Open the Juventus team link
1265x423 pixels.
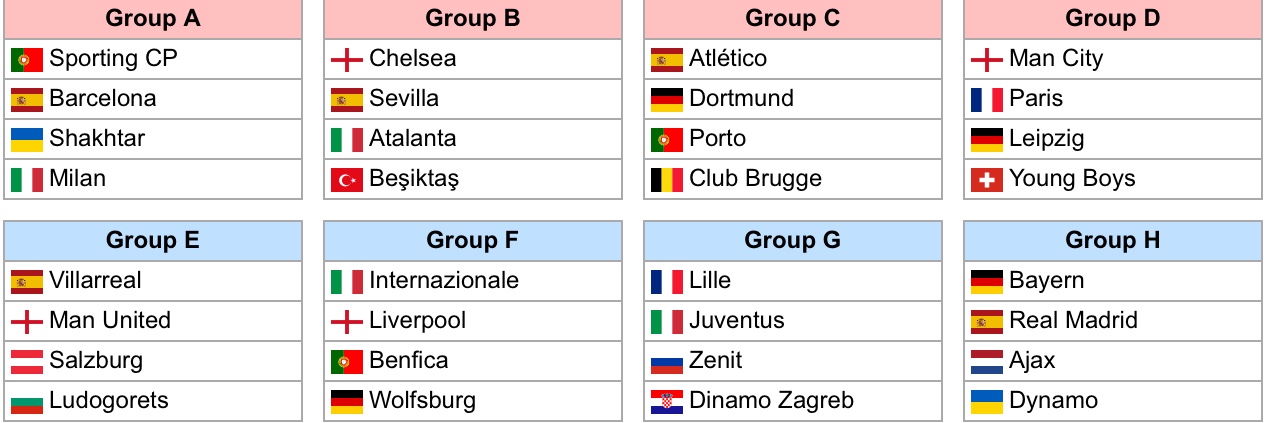(x=737, y=321)
